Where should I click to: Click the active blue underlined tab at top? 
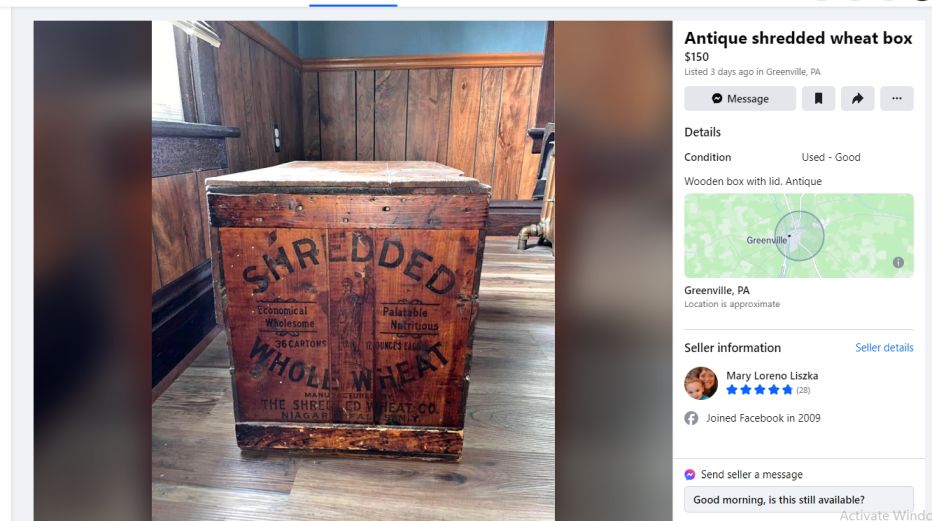click(x=353, y=5)
